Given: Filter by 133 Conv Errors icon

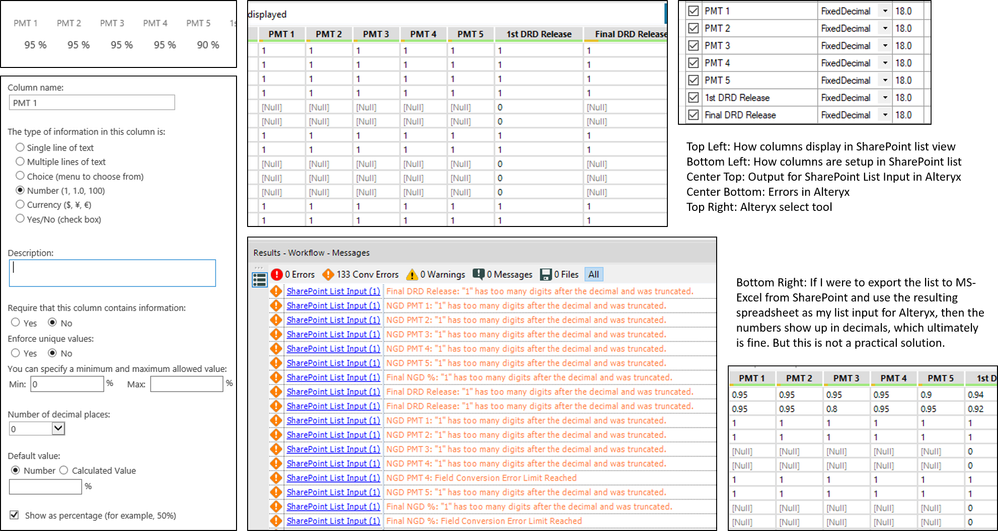Looking at the screenshot, I should point(328,274).
